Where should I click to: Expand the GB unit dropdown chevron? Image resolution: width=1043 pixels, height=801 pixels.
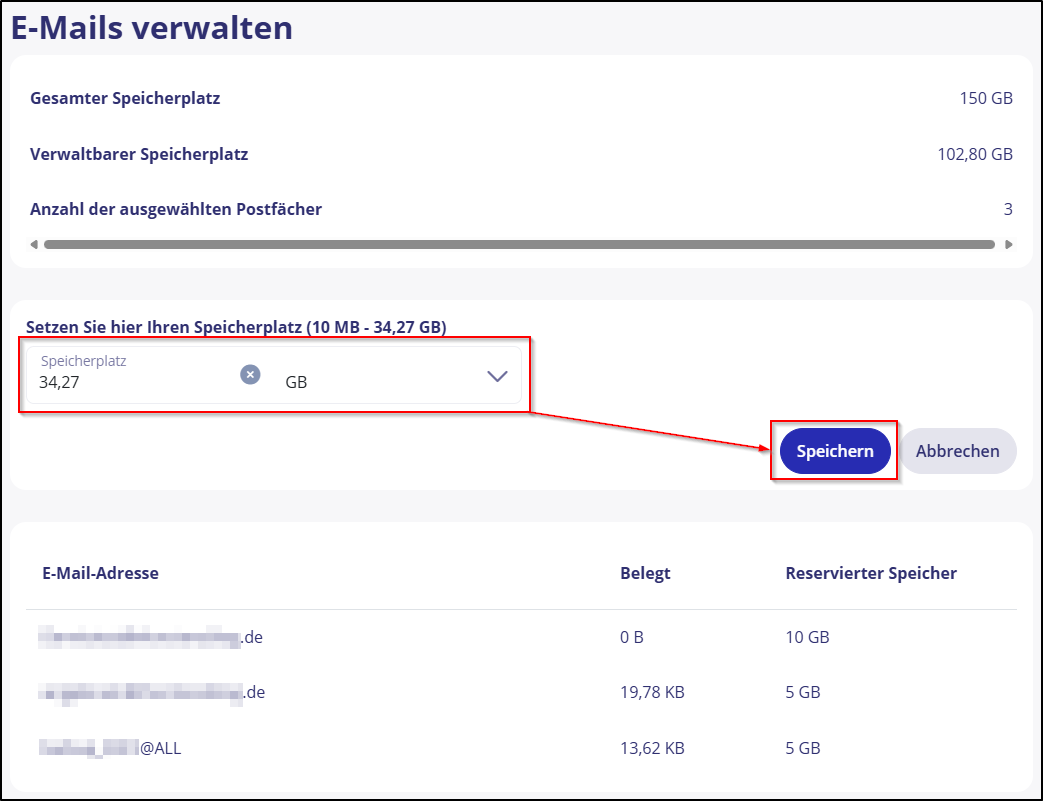[497, 376]
